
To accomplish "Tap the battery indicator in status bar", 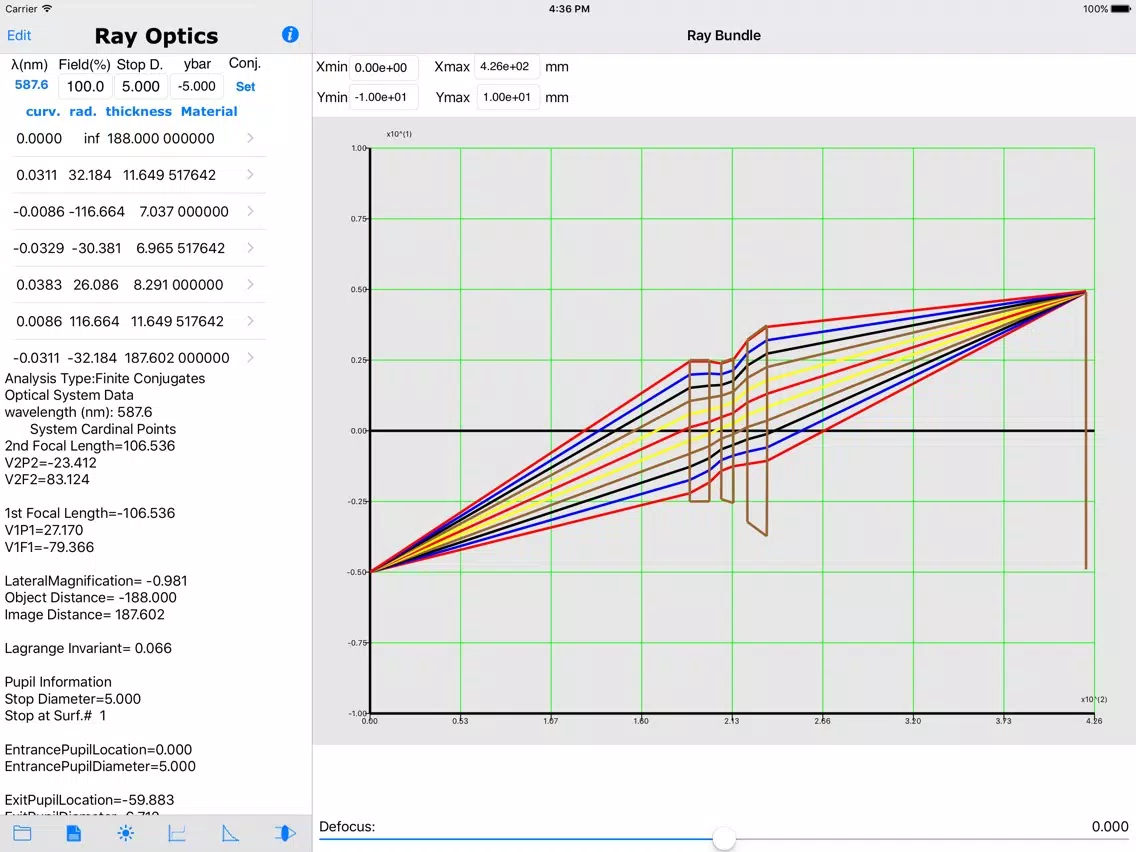I will [1120, 9].
